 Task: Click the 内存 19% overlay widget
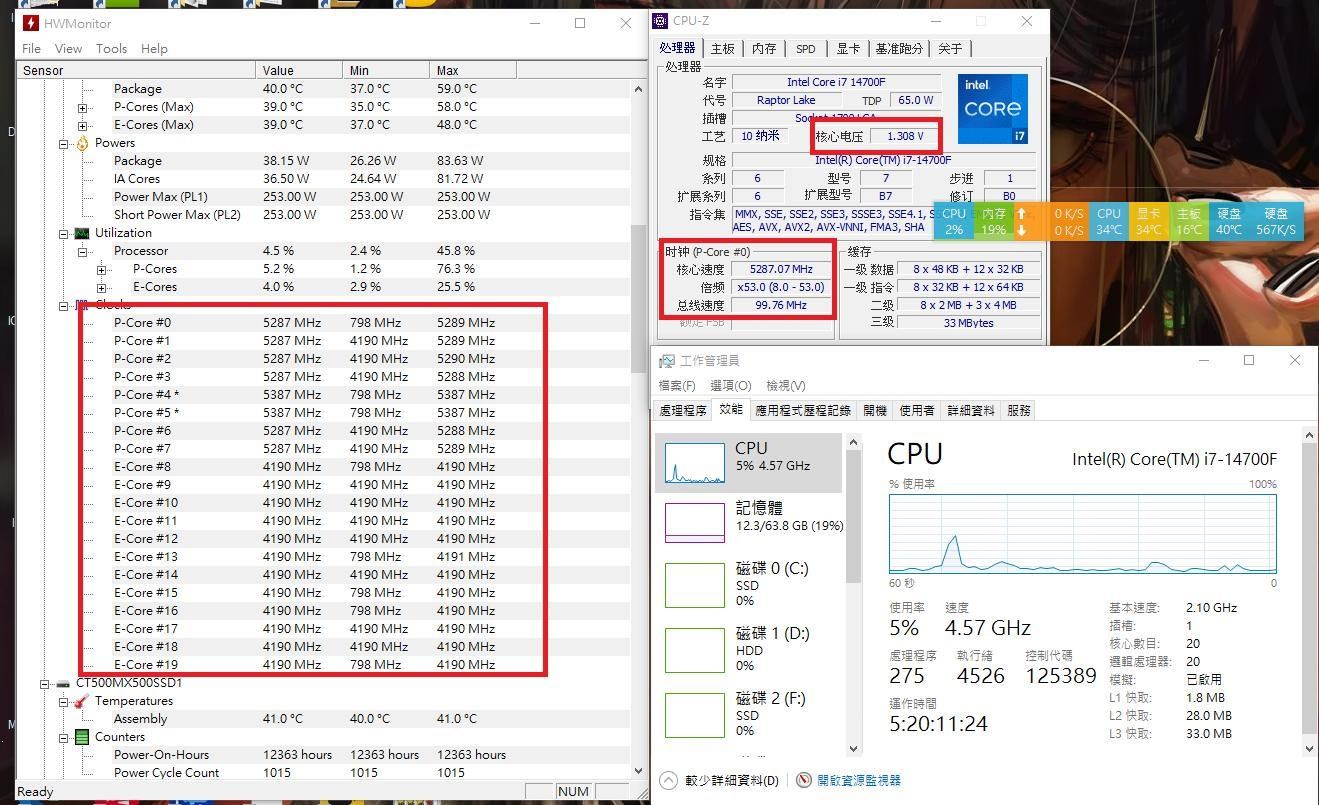point(994,221)
